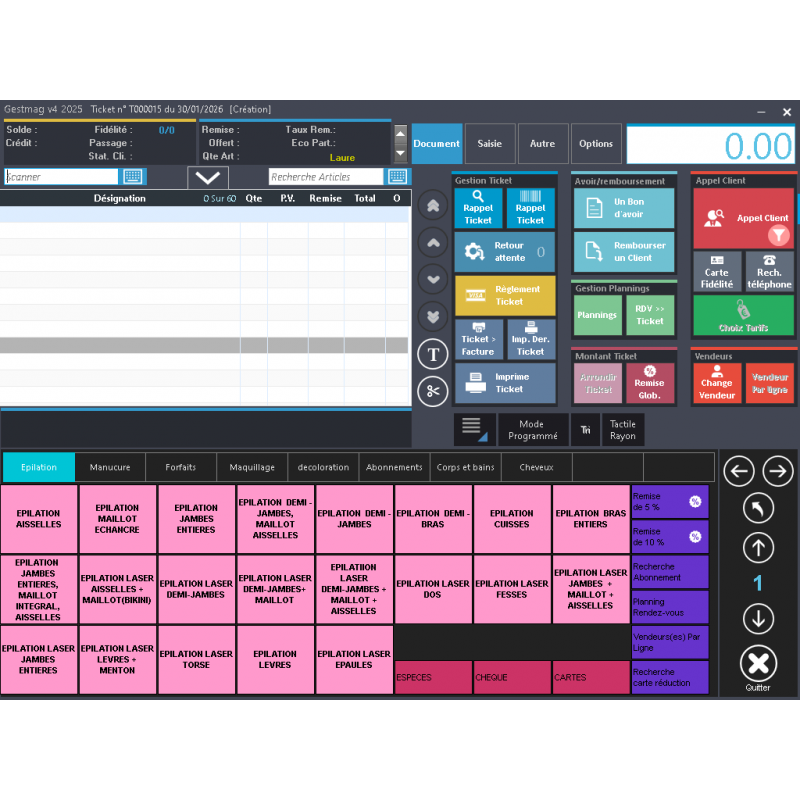Open Règlement Ticket payment button
Viewport: 800px width, 800px height.
(x=504, y=295)
